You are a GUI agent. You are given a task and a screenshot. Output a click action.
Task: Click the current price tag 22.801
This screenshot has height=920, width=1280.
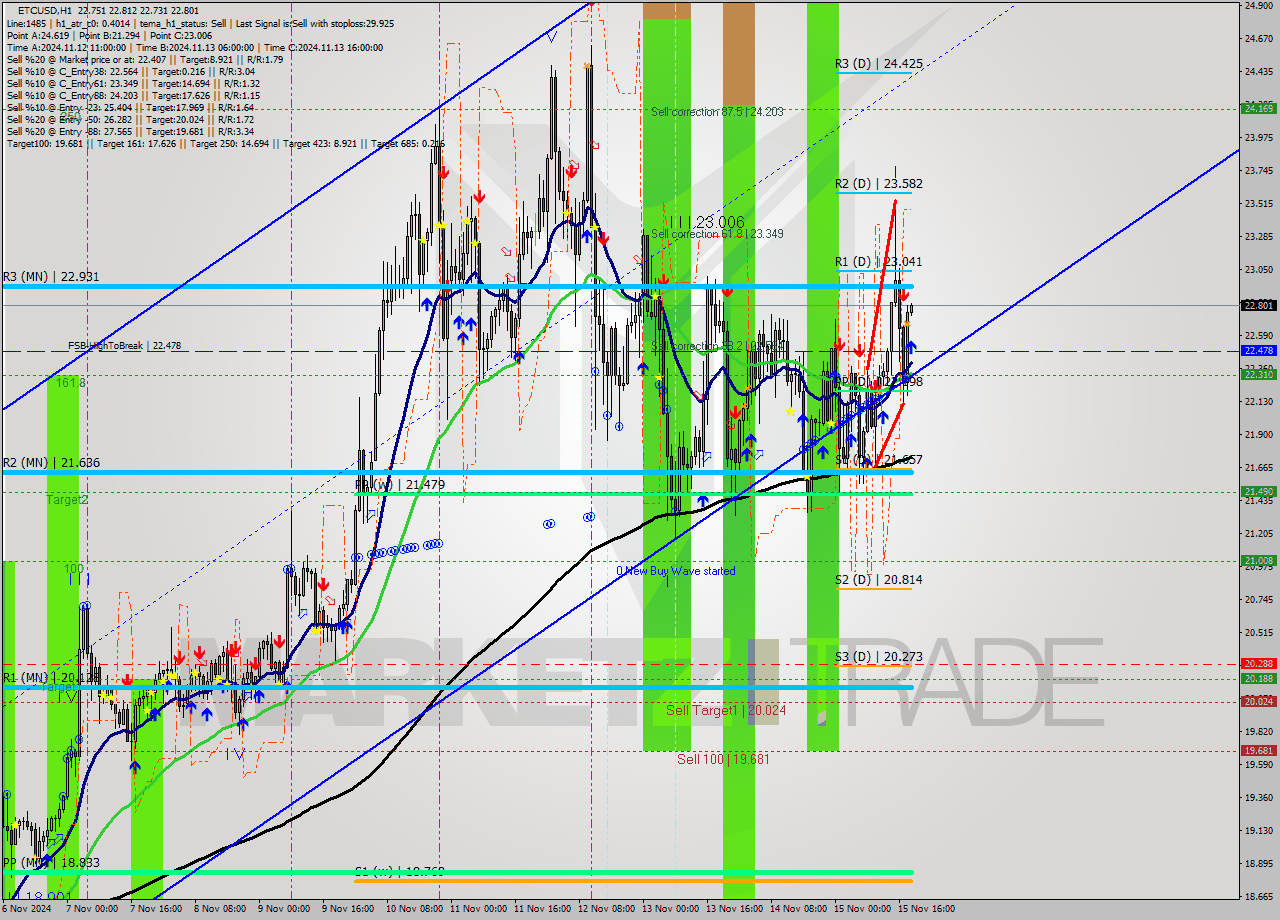[1257, 305]
